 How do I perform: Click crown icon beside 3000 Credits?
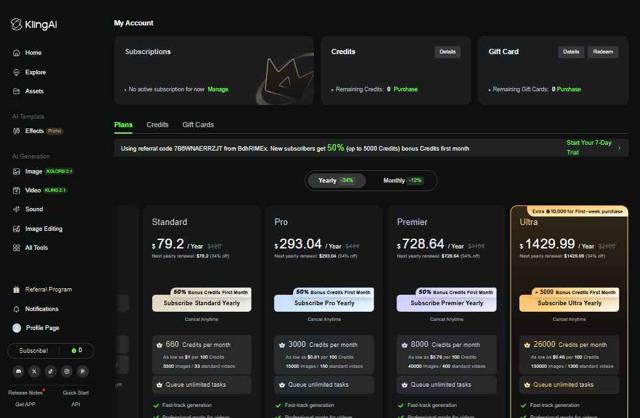click(x=282, y=345)
